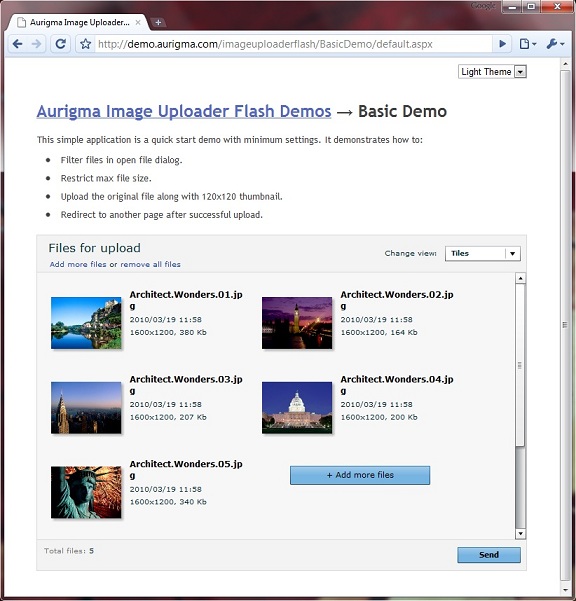Viewport: 576px width, 601px height.
Task: Click the browser forward arrow
Action: 36,44
